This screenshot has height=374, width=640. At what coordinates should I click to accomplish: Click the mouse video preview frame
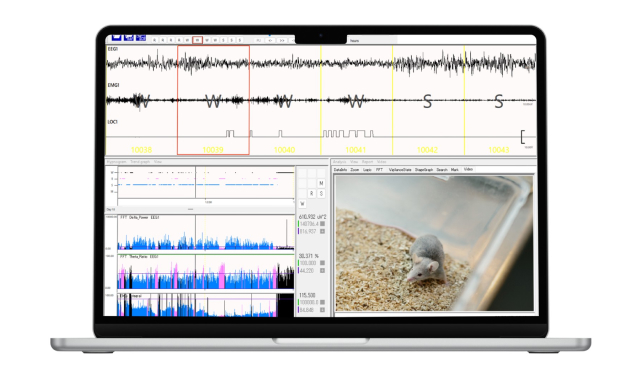click(x=434, y=243)
